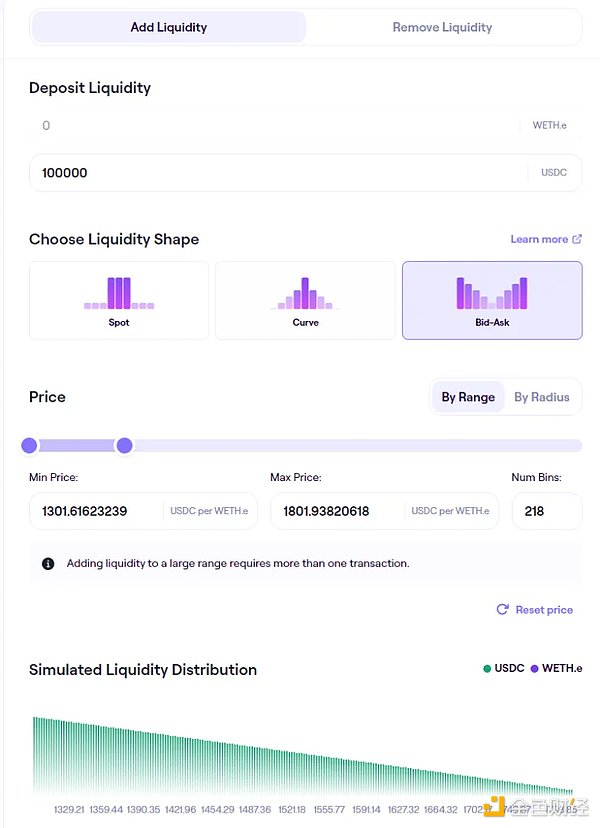Click the Spot shape bar chart icon
This screenshot has width=600, height=828.
click(x=119, y=292)
